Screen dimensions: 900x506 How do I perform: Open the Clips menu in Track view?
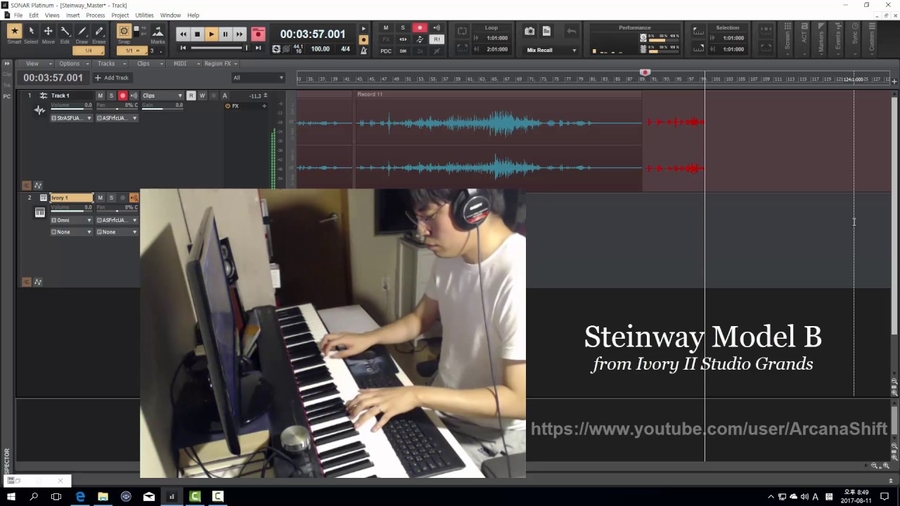tap(149, 64)
